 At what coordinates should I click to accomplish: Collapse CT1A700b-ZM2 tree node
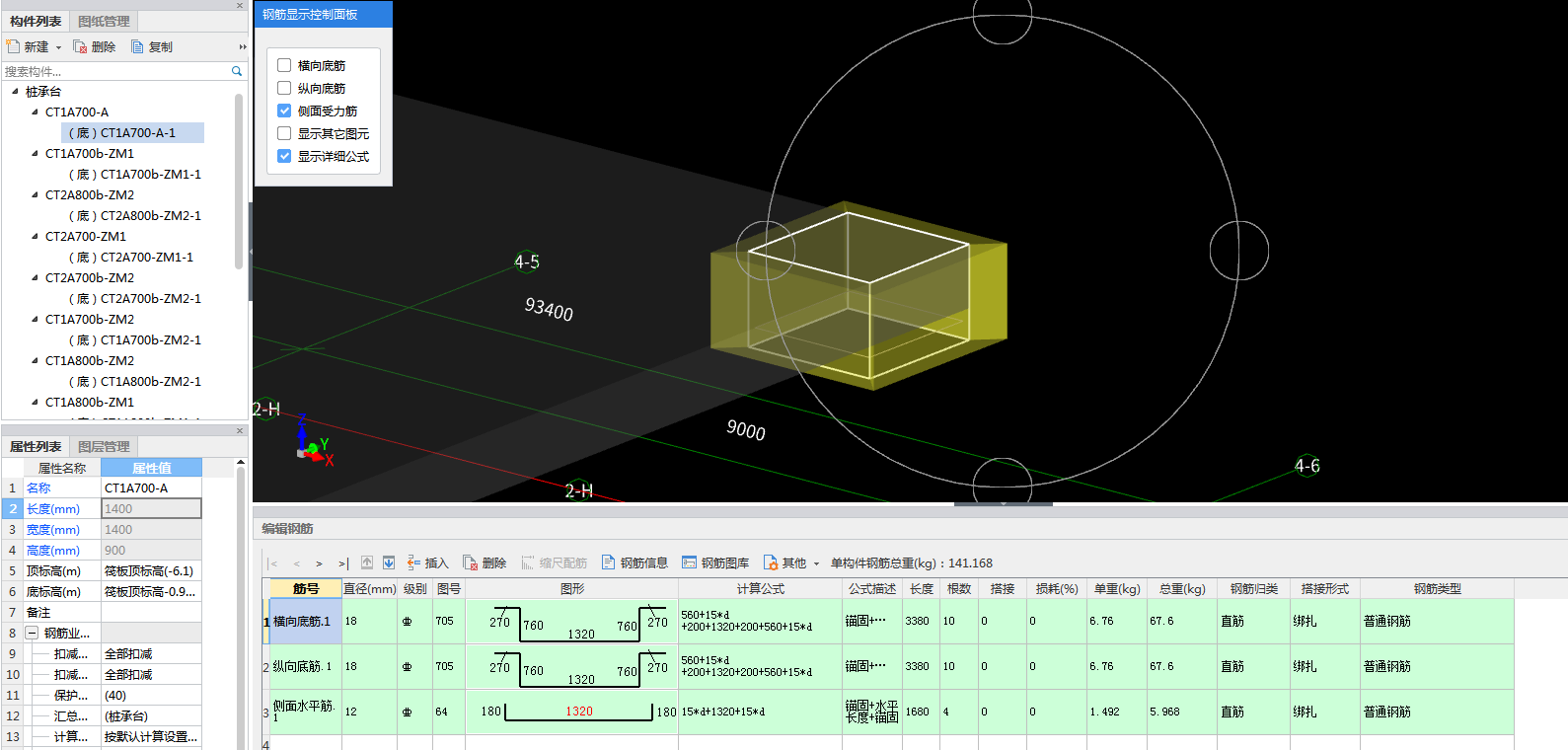35,319
